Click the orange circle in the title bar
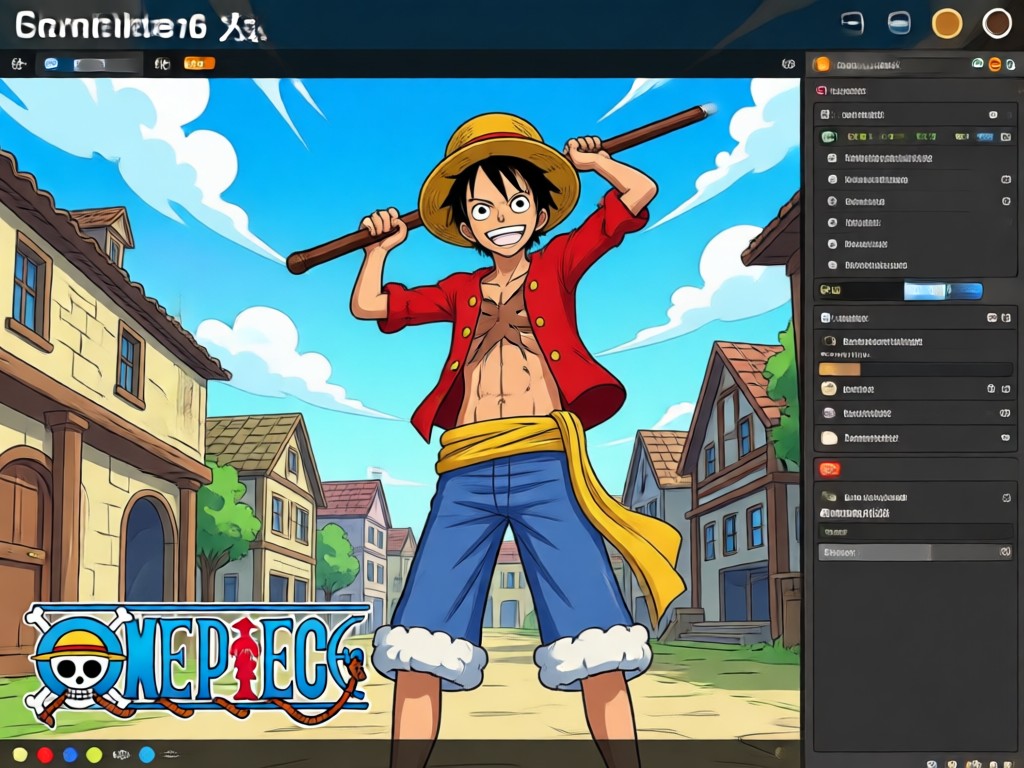This screenshot has height=768, width=1024. 946,24
